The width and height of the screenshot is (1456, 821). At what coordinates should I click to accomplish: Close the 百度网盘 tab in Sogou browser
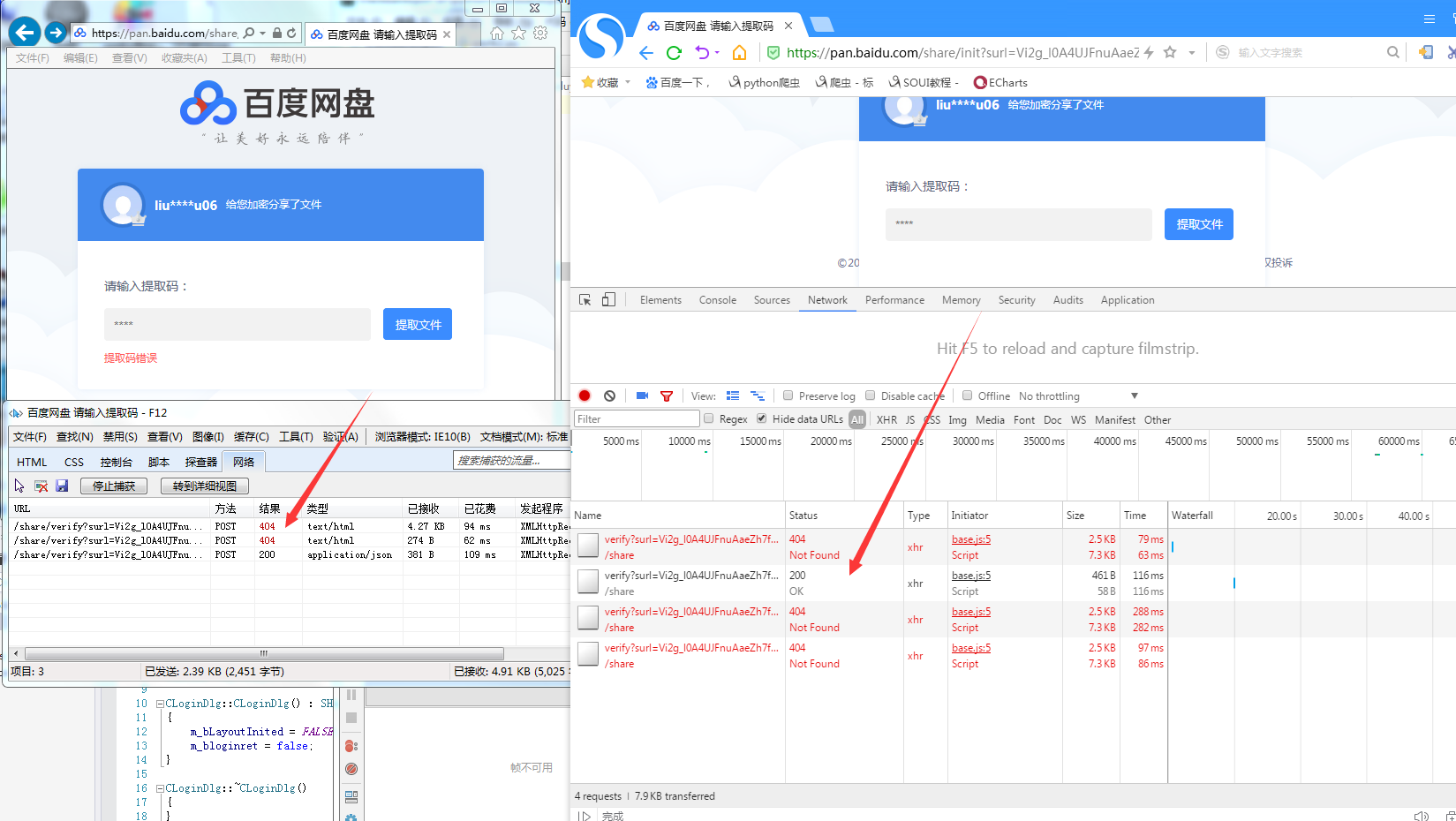788,26
